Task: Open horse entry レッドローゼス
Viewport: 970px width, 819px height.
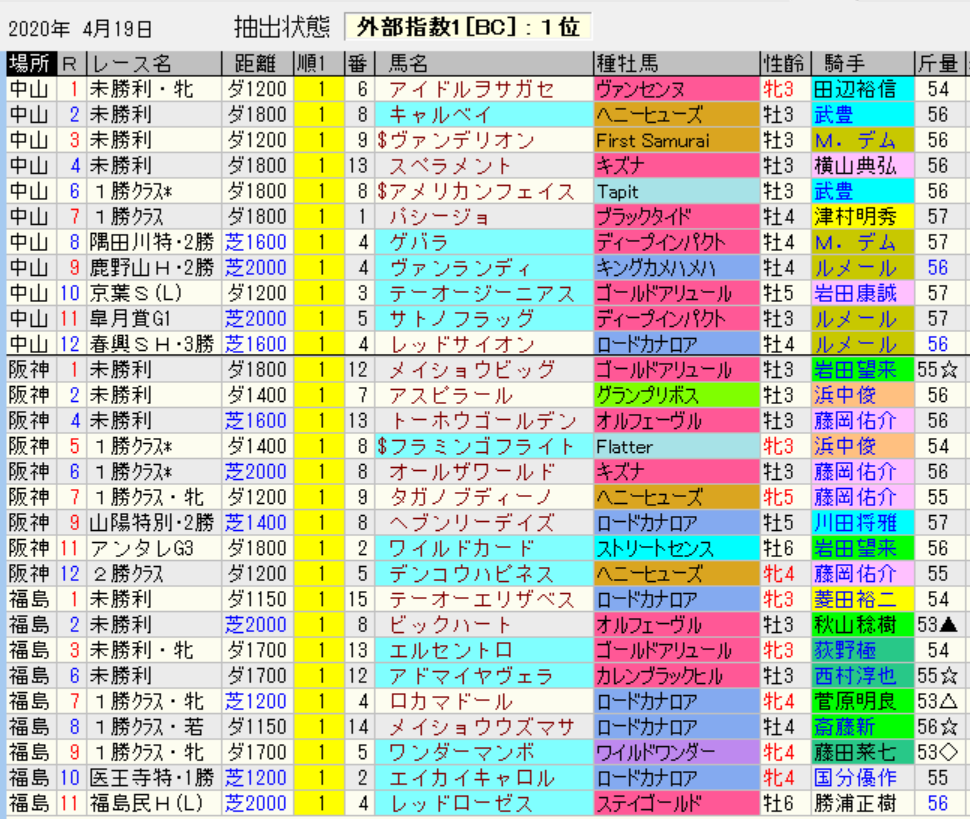Action: point(462,803)
